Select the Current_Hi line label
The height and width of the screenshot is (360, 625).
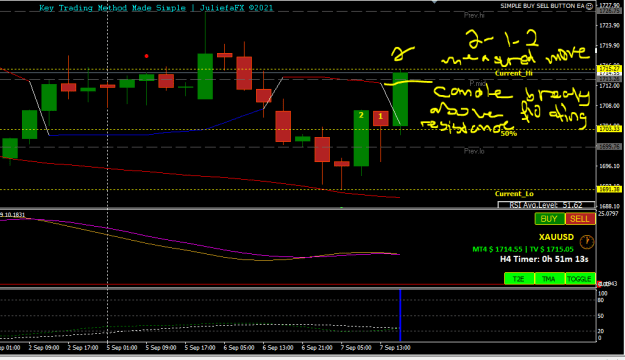(514, 73)
